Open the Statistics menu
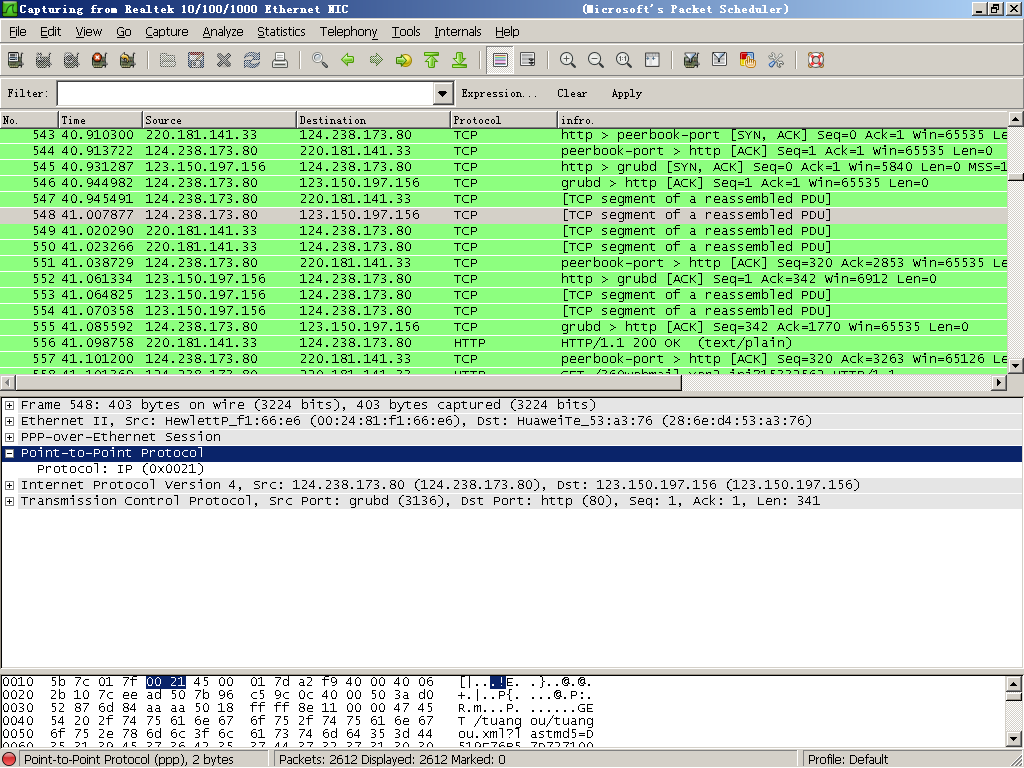The height and width of the screenshot is (768, 1024). [x=281, y=31]
